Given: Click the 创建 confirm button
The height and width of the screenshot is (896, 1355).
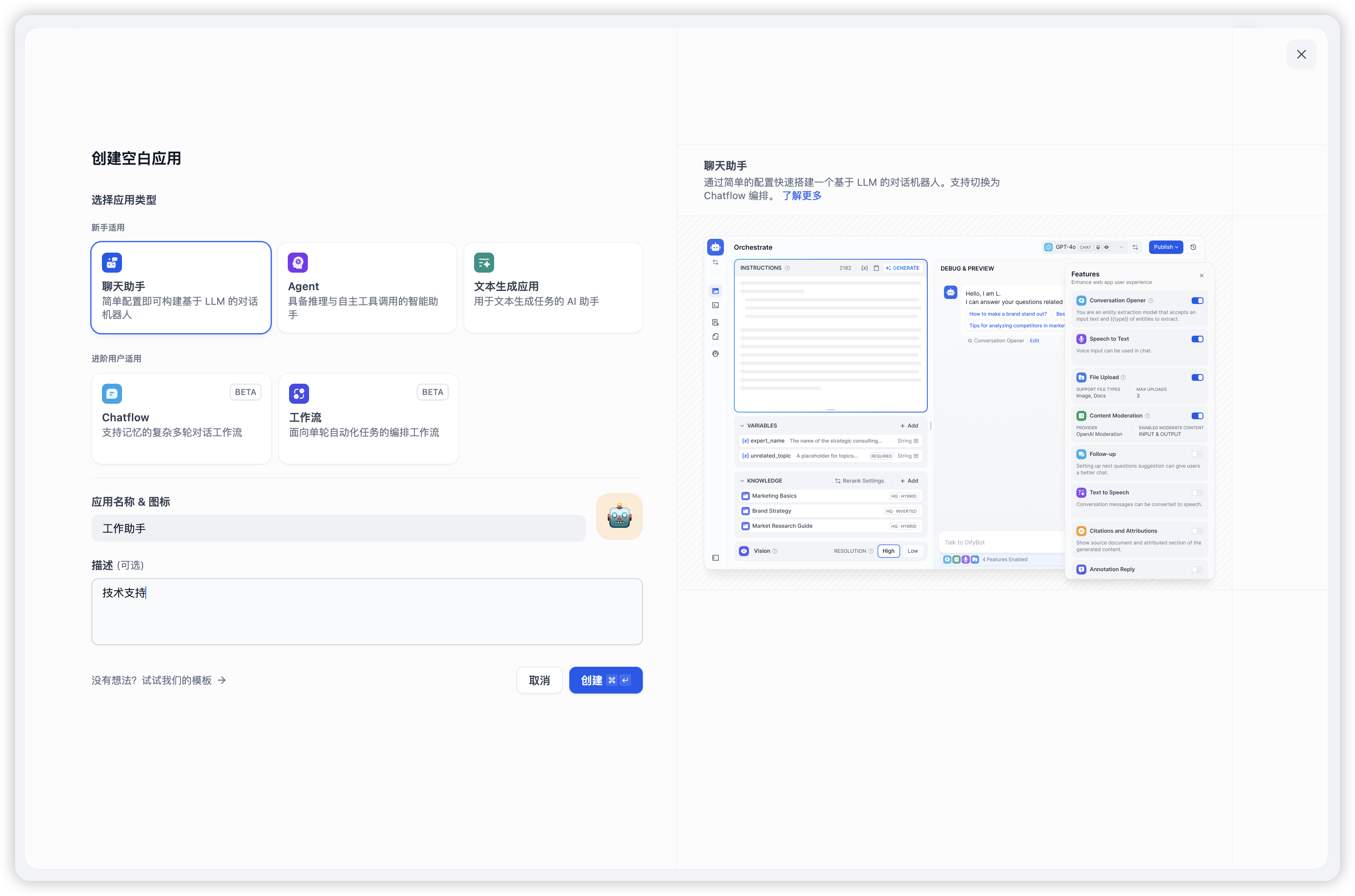Looking at the screenshot, I should (605, 680).
